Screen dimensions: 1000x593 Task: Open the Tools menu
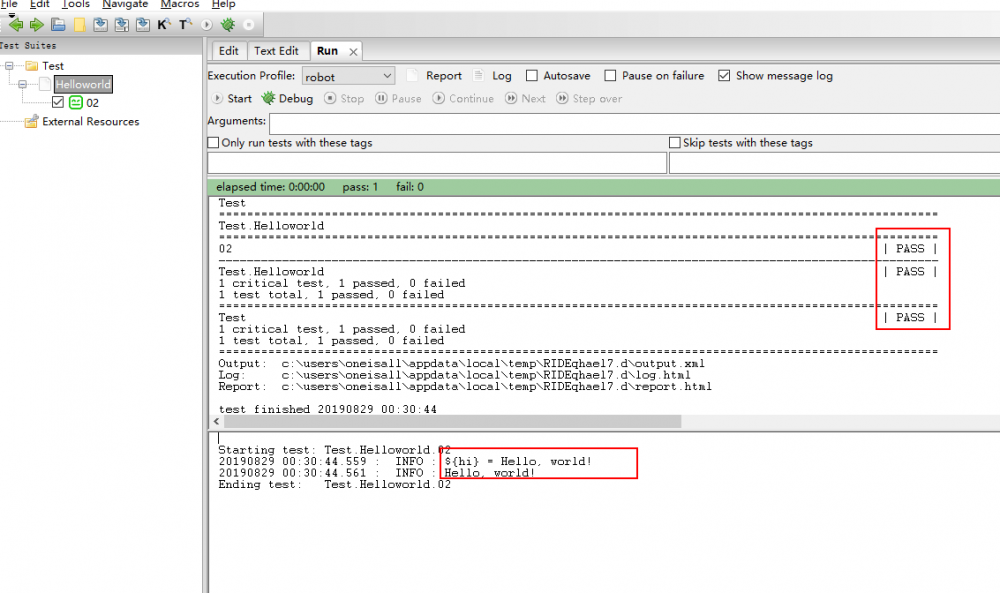75,4
